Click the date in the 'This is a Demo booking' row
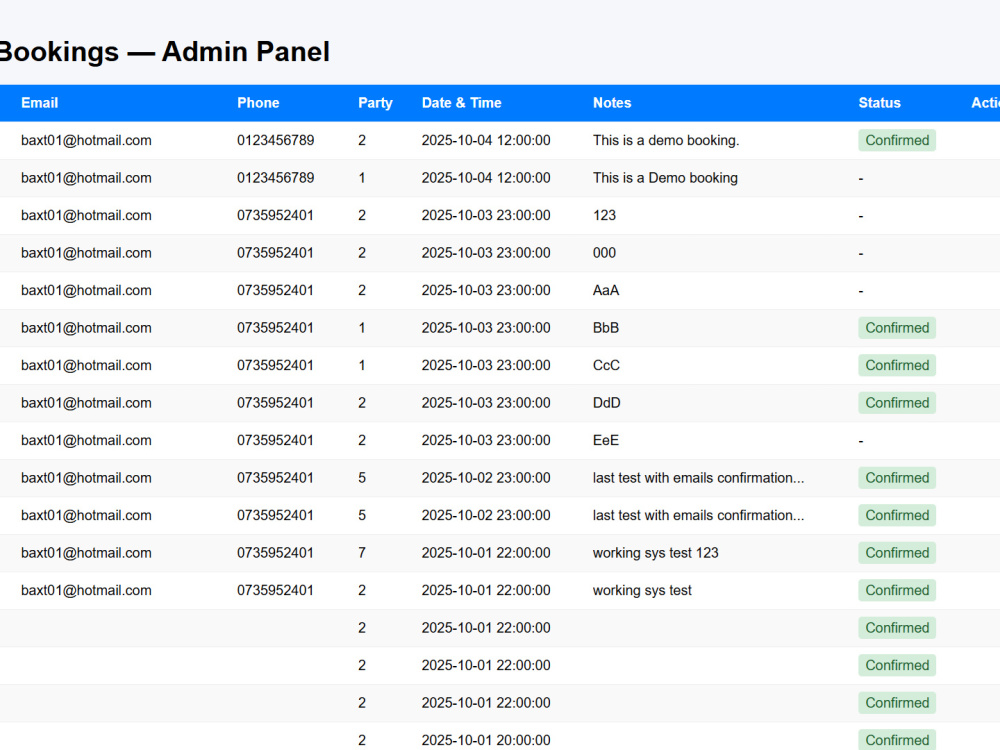 pos(486,178)
